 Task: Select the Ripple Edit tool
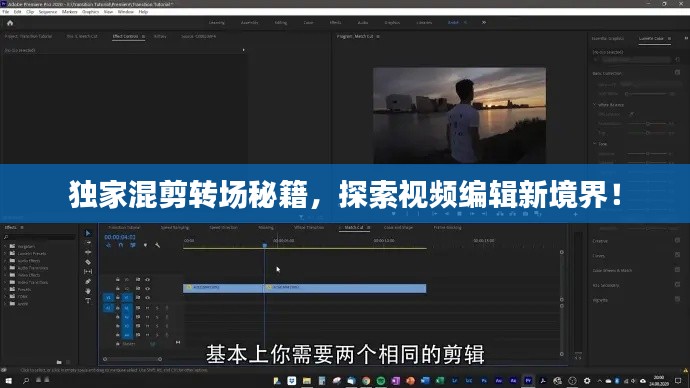pos(88,253)
